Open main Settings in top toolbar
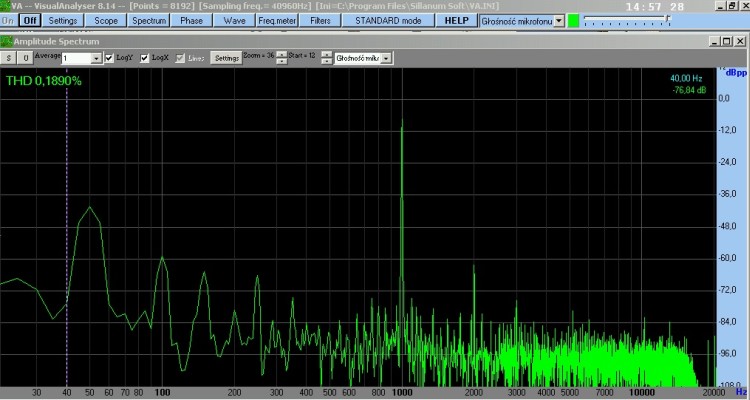Screen dimensions: 750x400 (x=63, y=21)
